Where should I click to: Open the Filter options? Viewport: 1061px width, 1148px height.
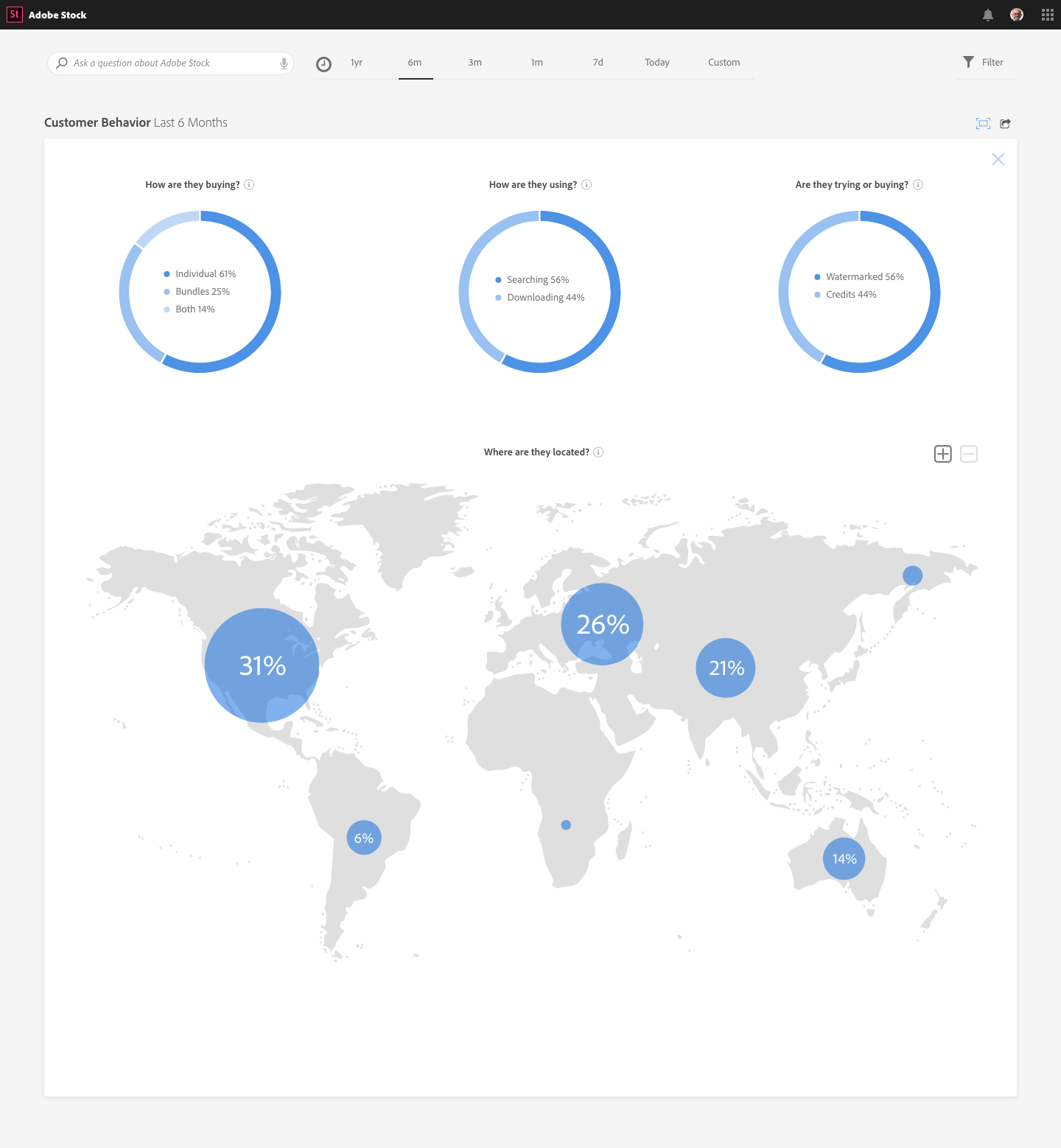click(x=984, y=63)
